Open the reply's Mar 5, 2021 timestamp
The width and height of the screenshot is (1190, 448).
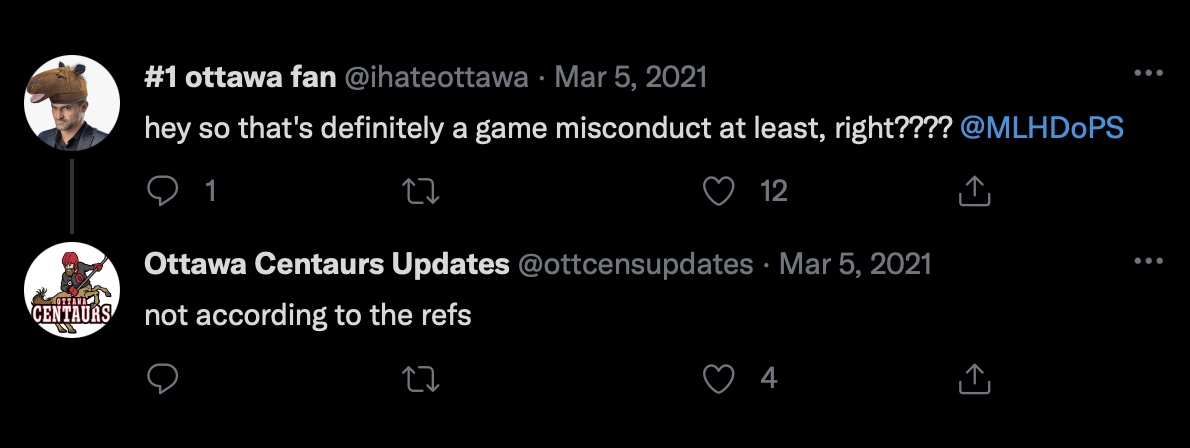[x=855, y=264]
